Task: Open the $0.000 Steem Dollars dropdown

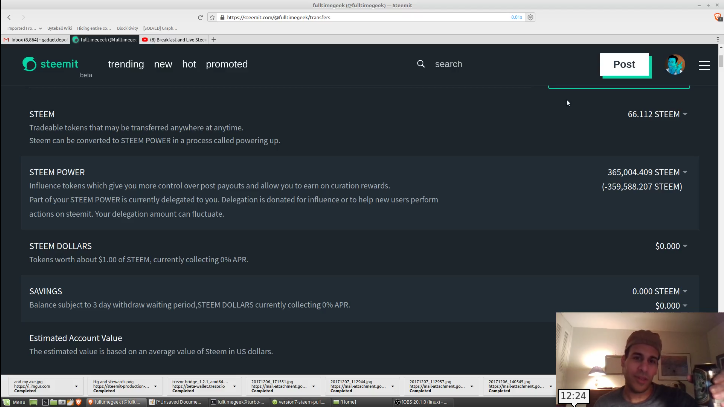Action: click(x=671, y=246)
